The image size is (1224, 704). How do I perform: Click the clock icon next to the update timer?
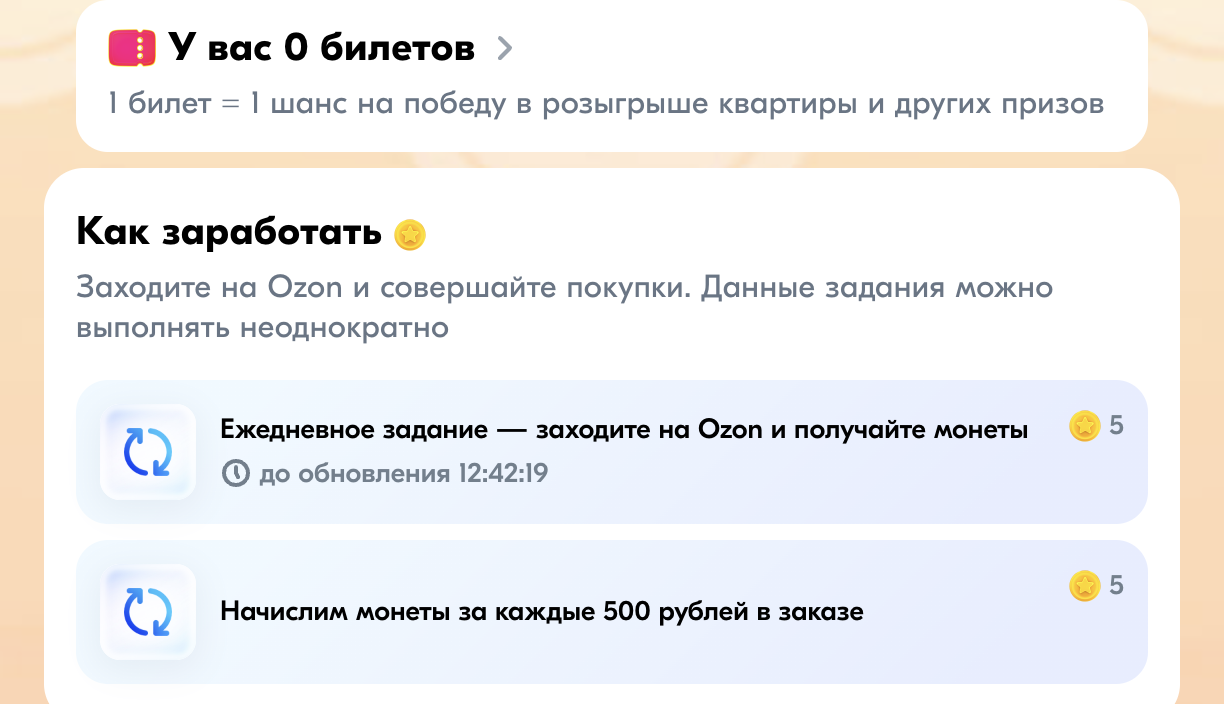[236, 473]
